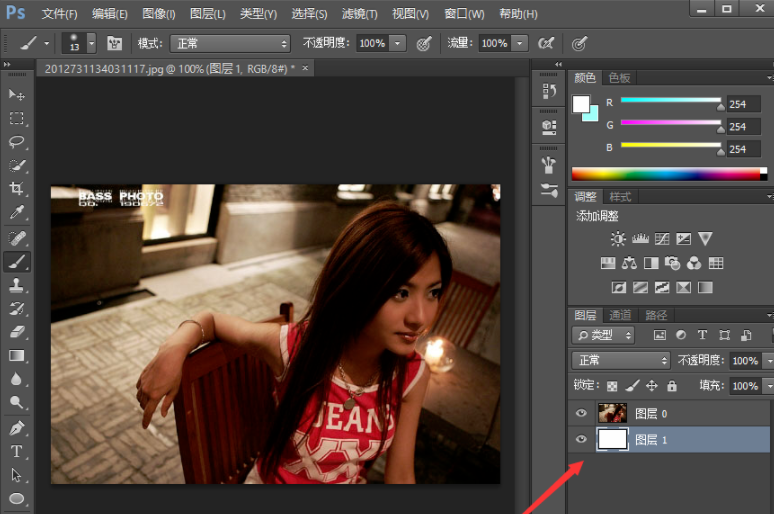
Task: Select the Crop tool
Action: coord(17,189)
